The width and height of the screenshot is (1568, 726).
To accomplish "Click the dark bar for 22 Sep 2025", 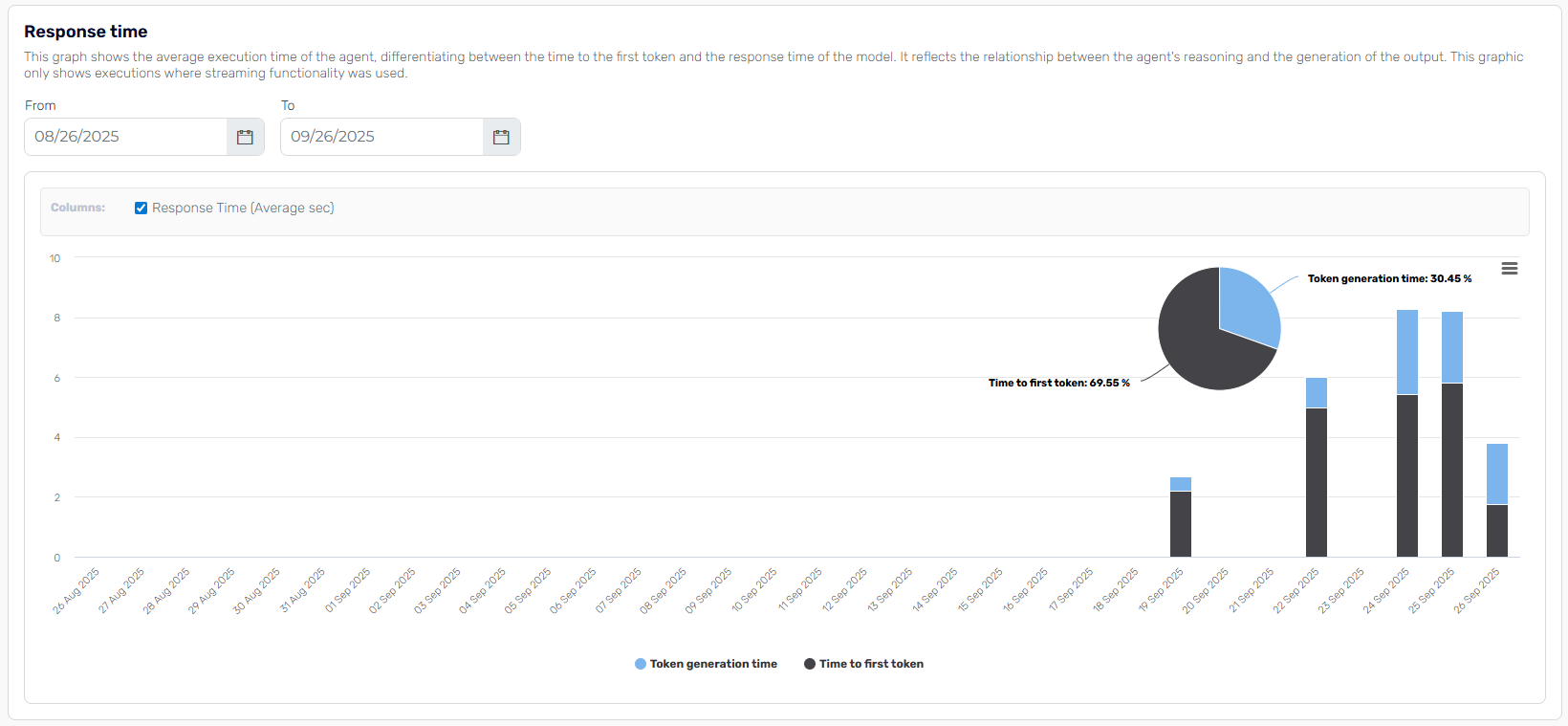I will pyautogui.click(x=1317, y=482).
